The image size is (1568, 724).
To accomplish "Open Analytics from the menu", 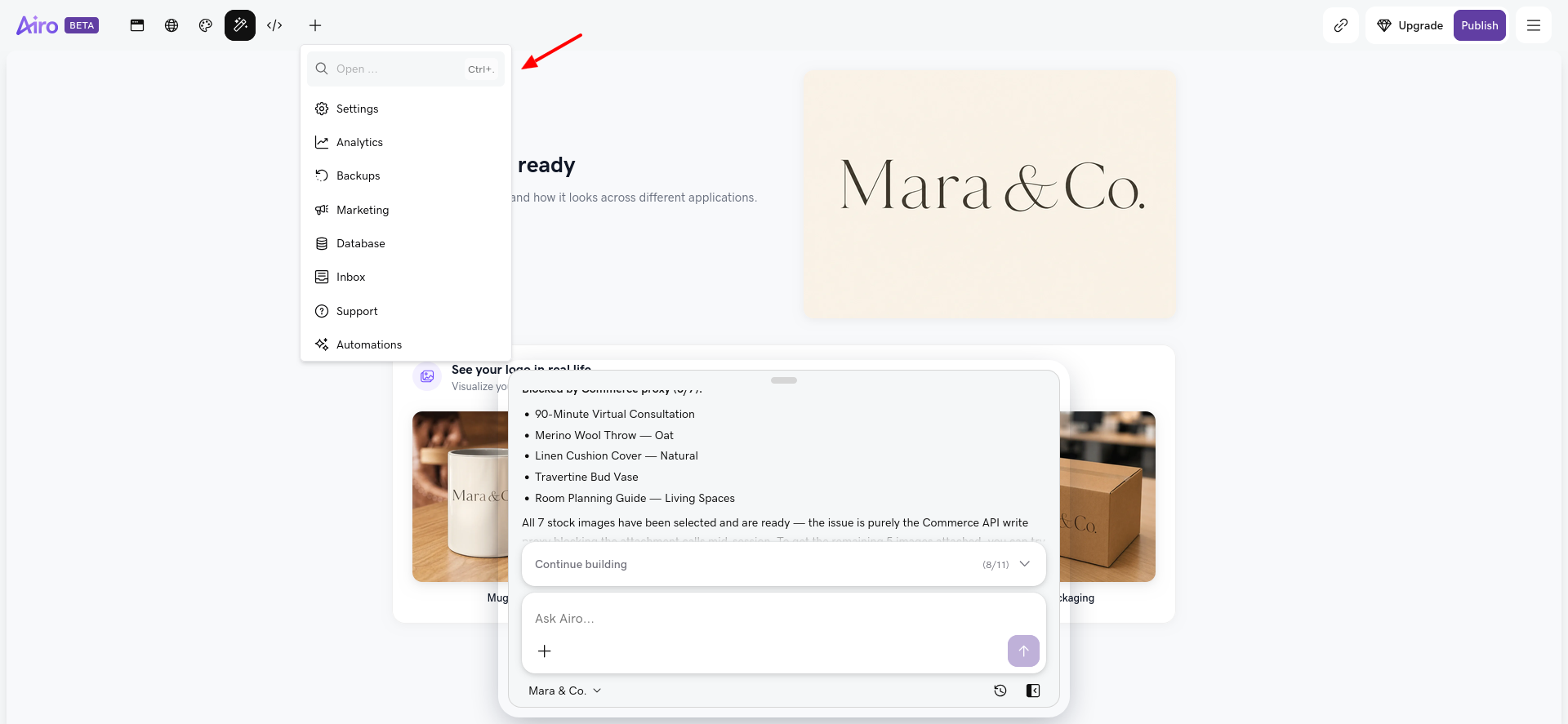I will tap(406, 142).
